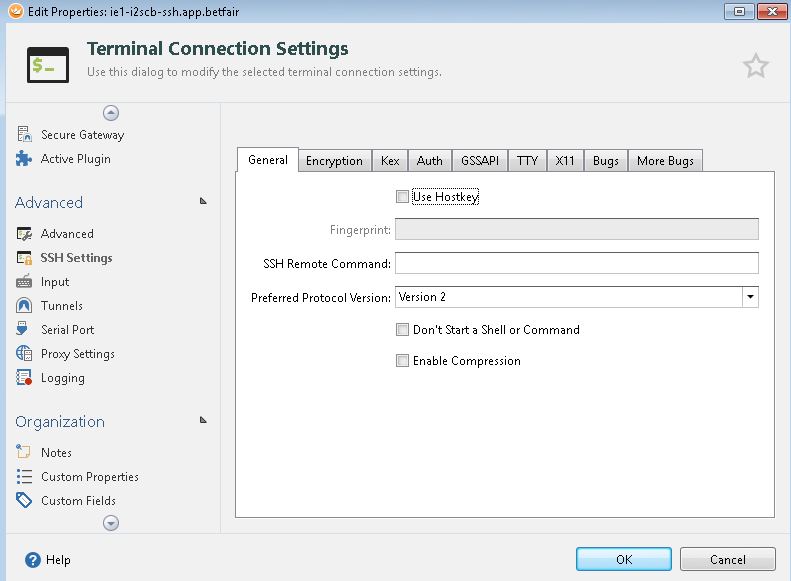Click the SSH Remote Command input field
The width and height of the screenshot is (791, 581).
tap(576, 263)
